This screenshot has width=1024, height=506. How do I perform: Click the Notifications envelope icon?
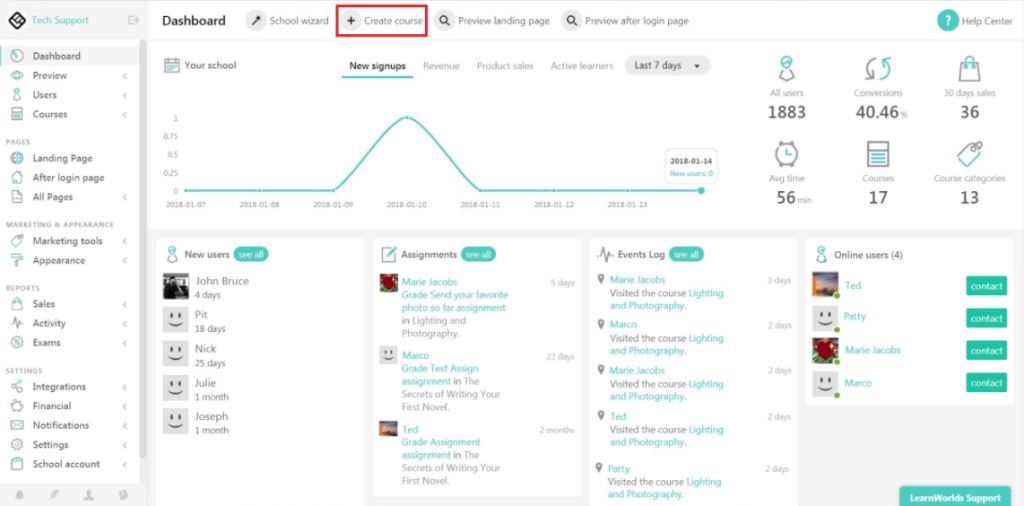pyautogui.click(x=18, y=425)
